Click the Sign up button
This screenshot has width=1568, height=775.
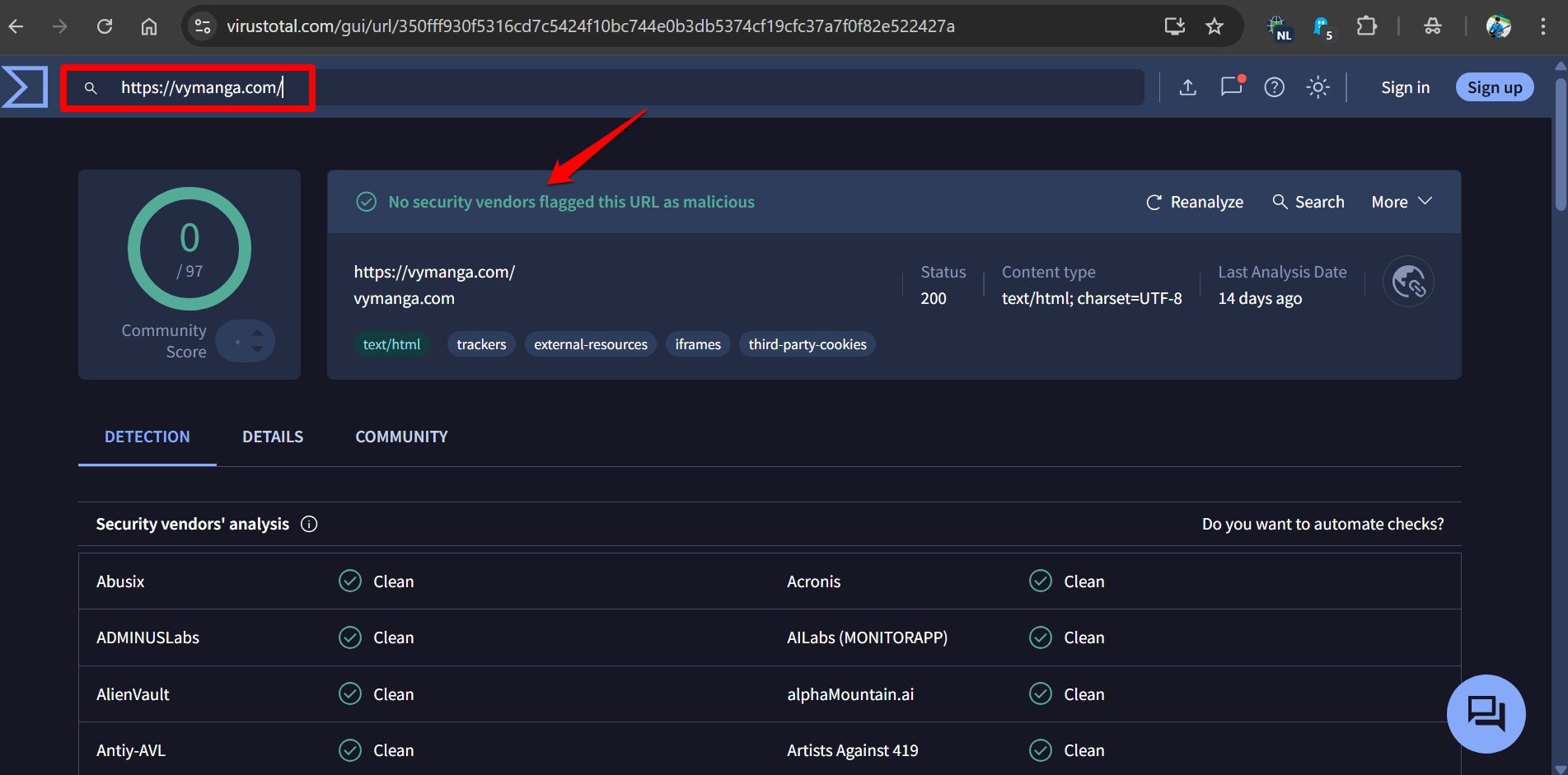tap(1495, 87)
